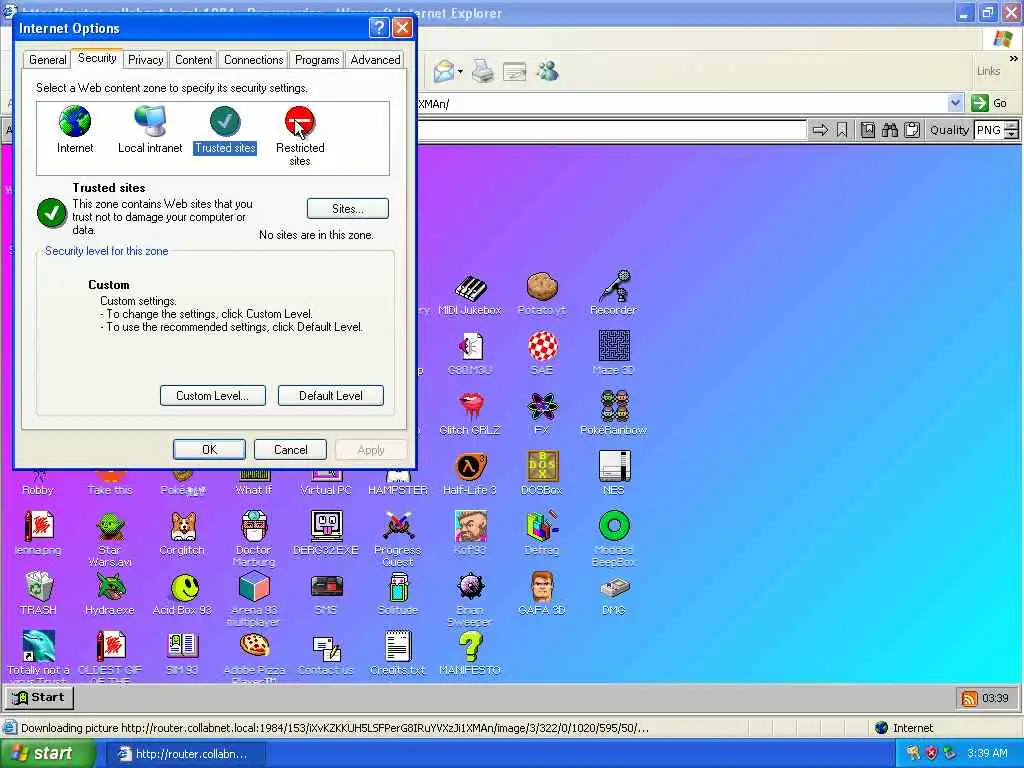1024x768 pixels.
Task: Open the SAE checkered ball icon
Action: coord(542,346)
